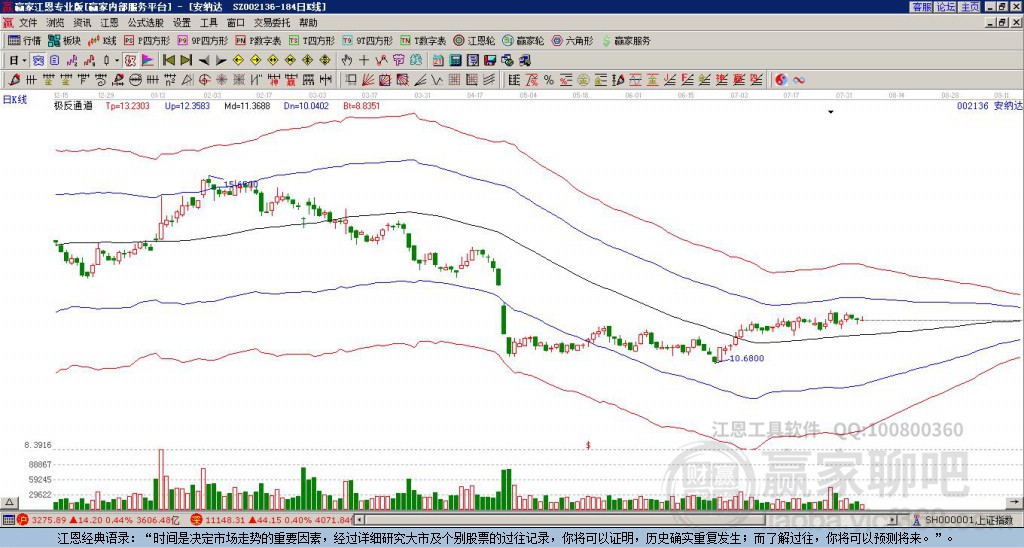The height and width of the screenshot is (548, 1024).
Task: Click the colorful flag icon
Action: coord(148,60)
